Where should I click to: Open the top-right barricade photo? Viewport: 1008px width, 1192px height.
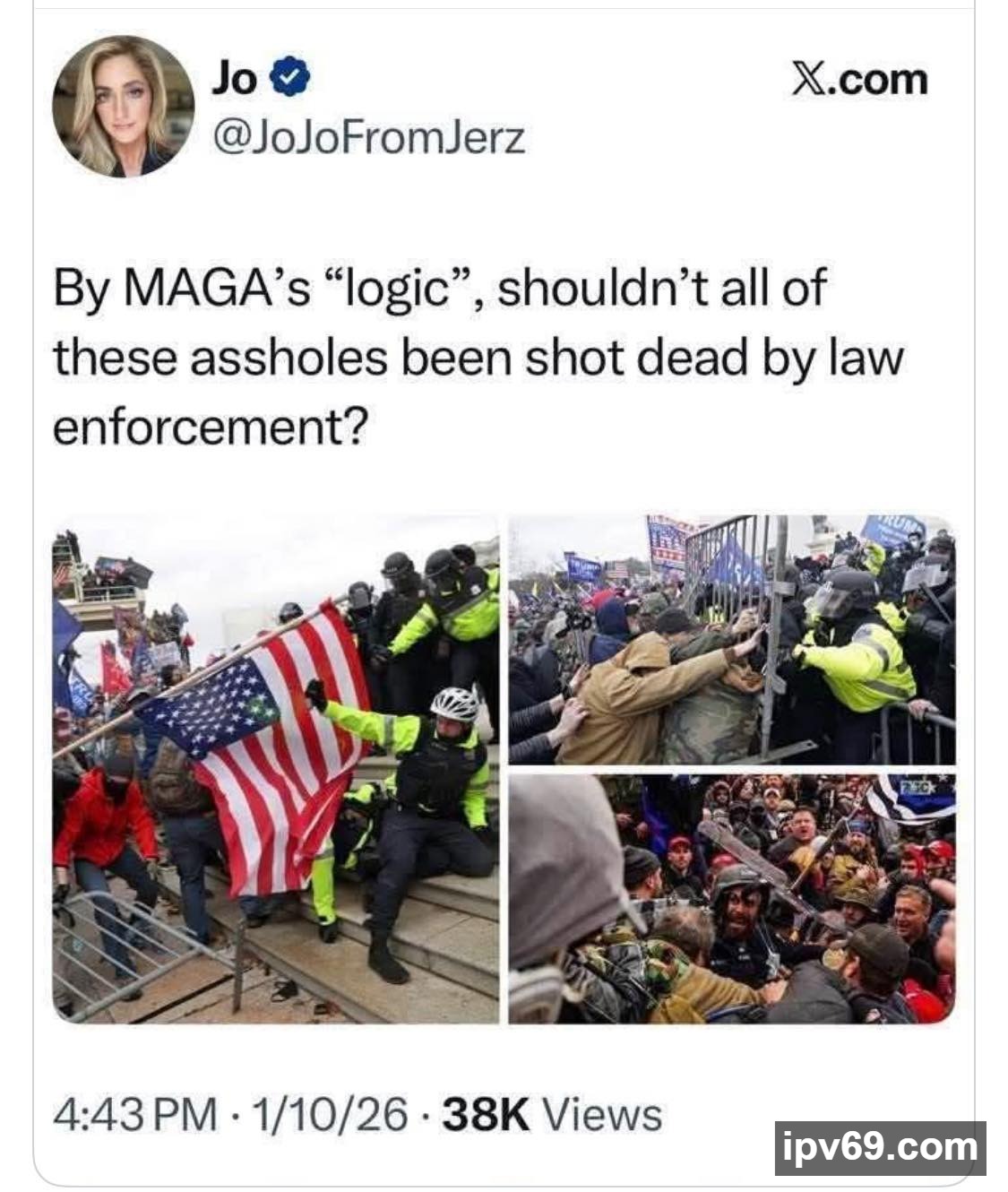[731, 639]
